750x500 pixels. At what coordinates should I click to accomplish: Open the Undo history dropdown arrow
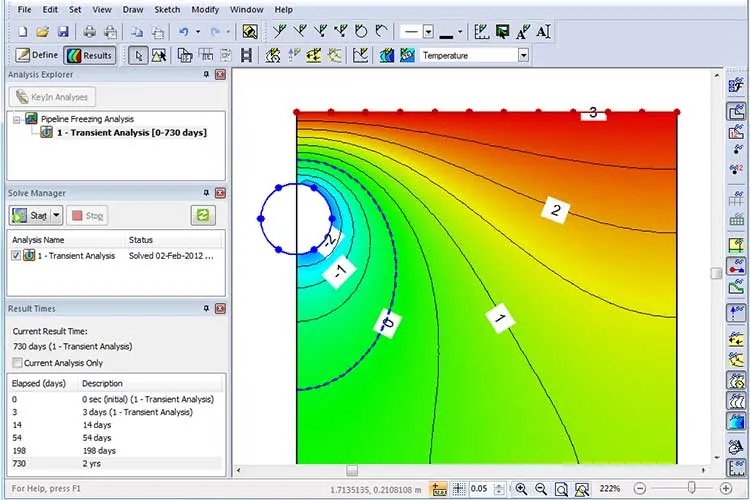click(198, 32)
